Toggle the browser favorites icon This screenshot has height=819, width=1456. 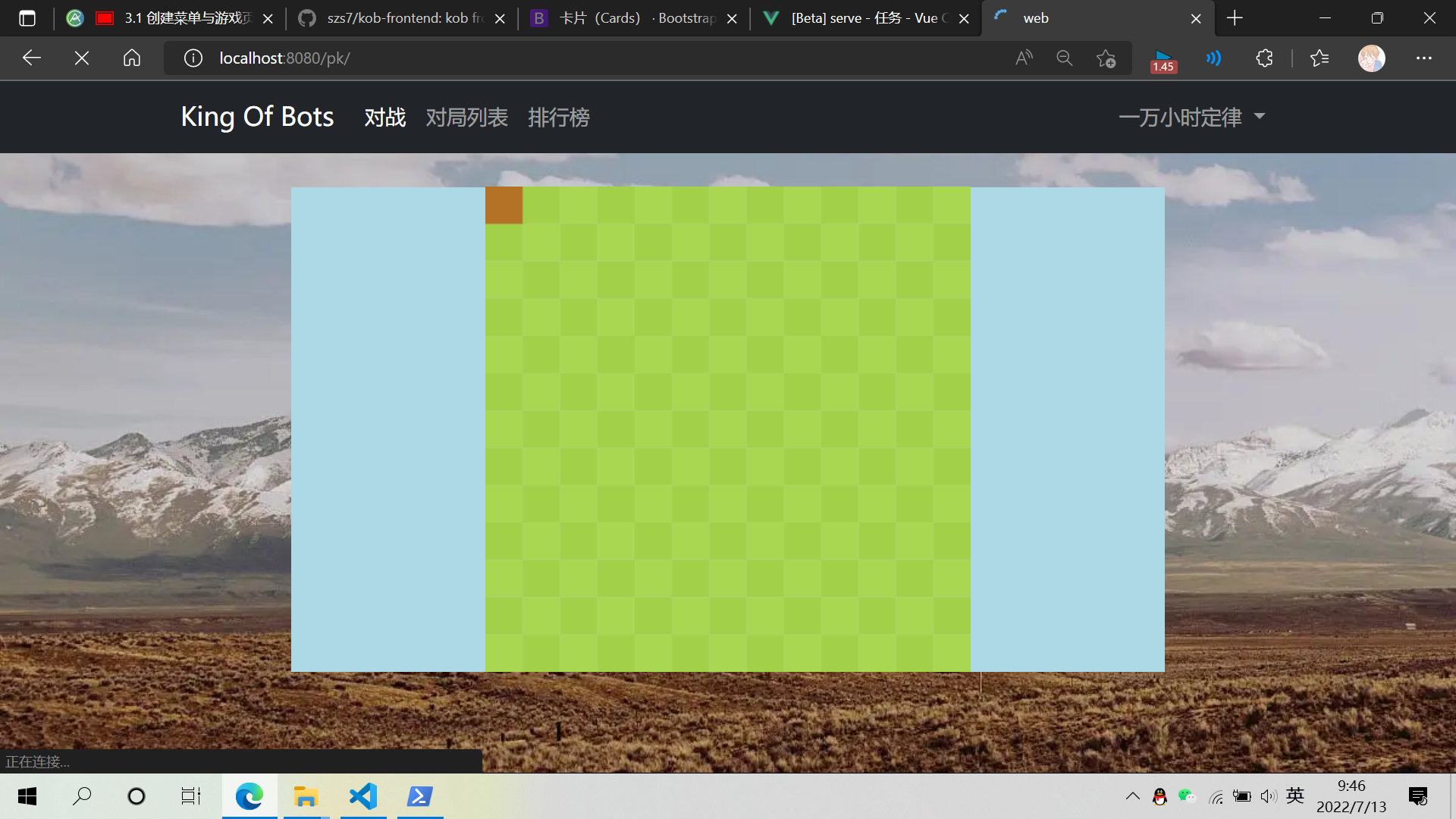tap(1320, 58)
